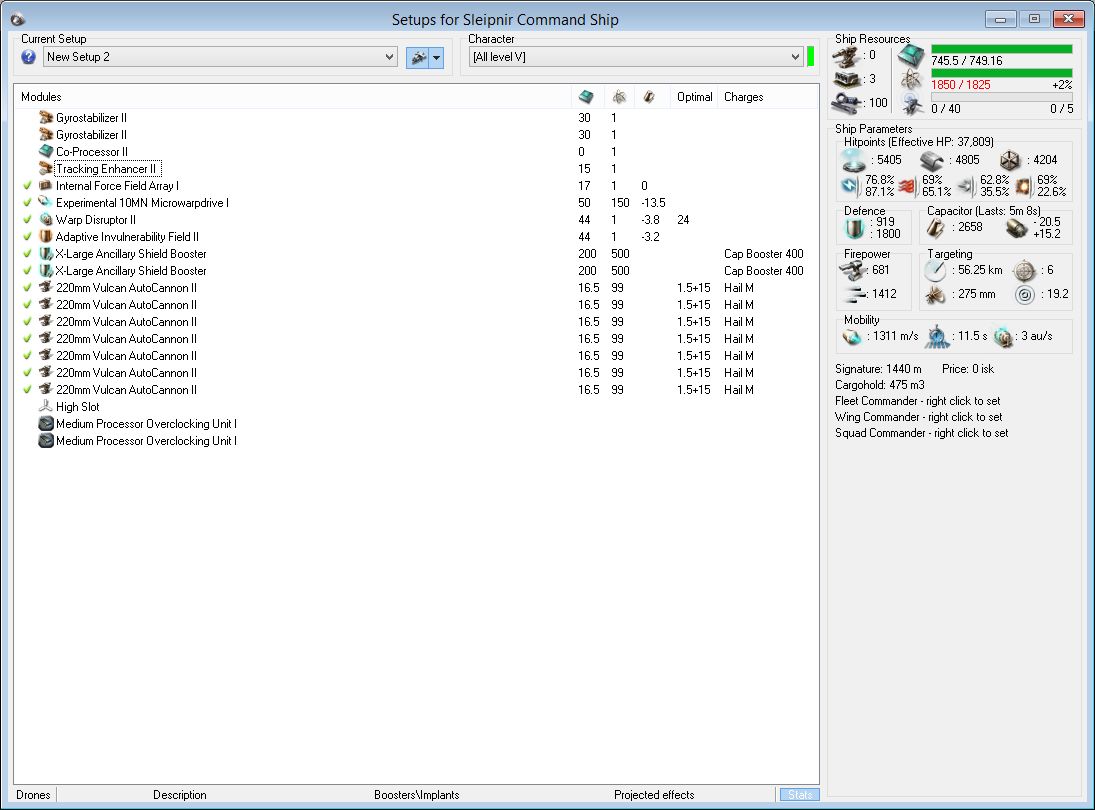Open the Current Setup combo box

(x=221, y=57)
